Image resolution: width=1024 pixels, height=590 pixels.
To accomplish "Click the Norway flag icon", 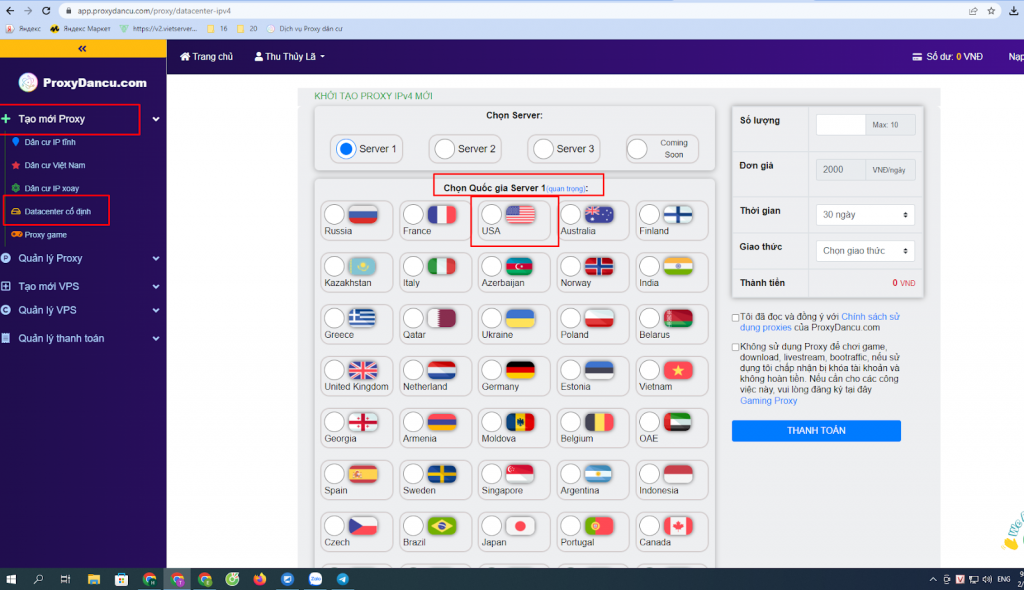I will [x=599, y=267].
